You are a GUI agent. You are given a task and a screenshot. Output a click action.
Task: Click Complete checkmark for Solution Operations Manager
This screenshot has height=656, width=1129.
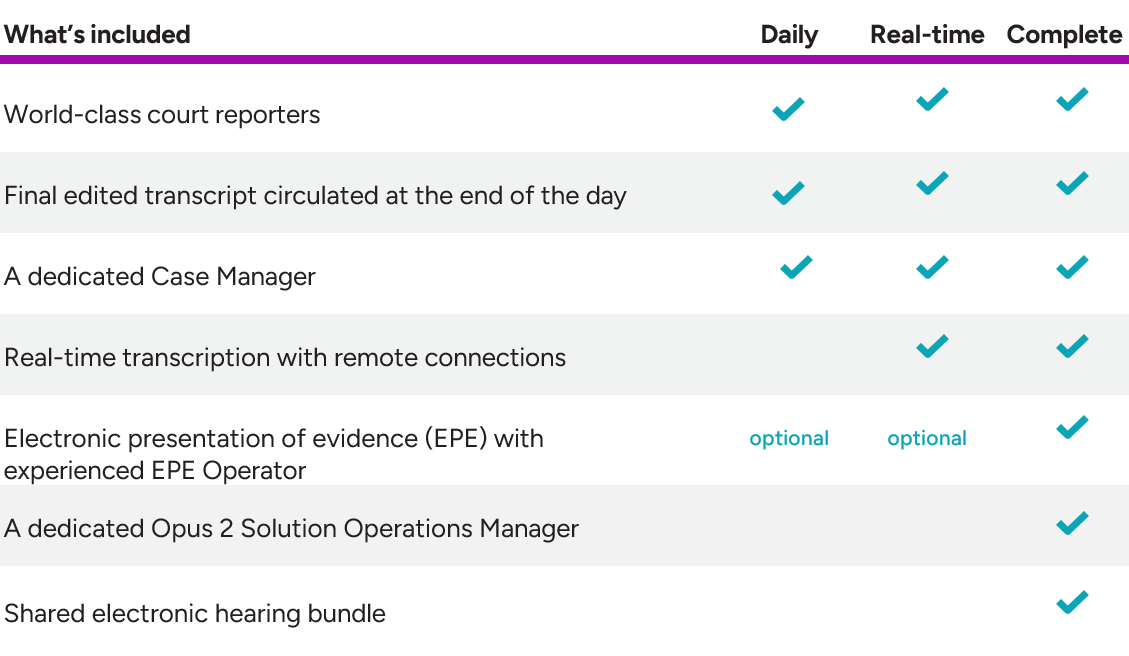click(x=1072, y=523)
